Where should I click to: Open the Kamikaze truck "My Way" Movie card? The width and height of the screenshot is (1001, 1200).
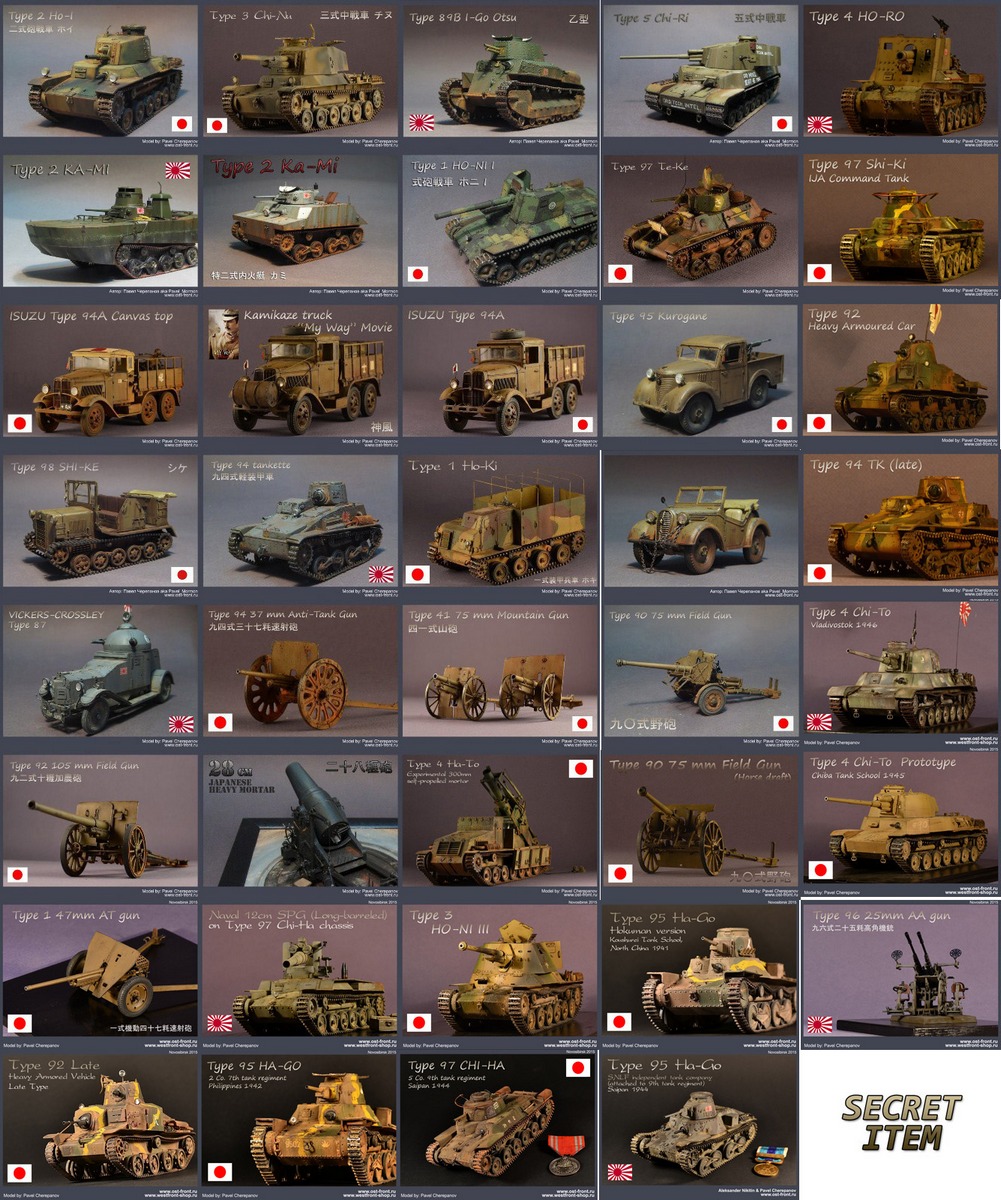(x=300, y=372)
